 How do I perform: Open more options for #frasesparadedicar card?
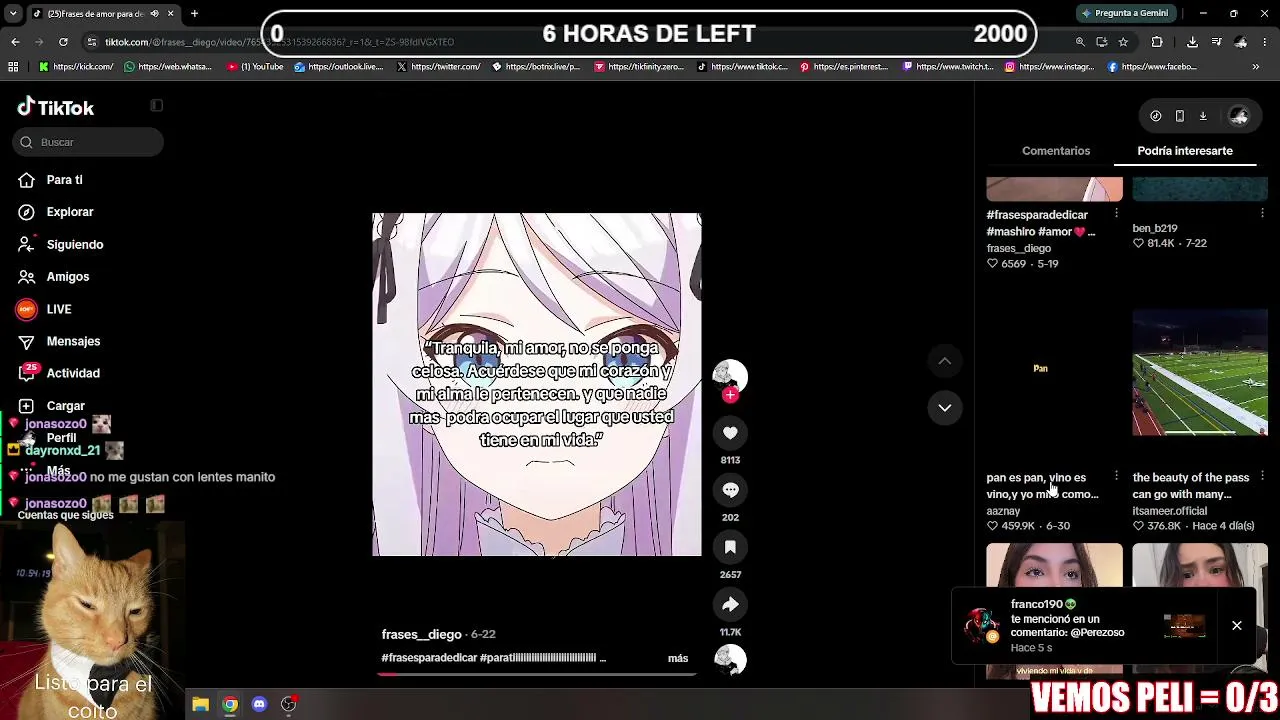click(1116, 213)
